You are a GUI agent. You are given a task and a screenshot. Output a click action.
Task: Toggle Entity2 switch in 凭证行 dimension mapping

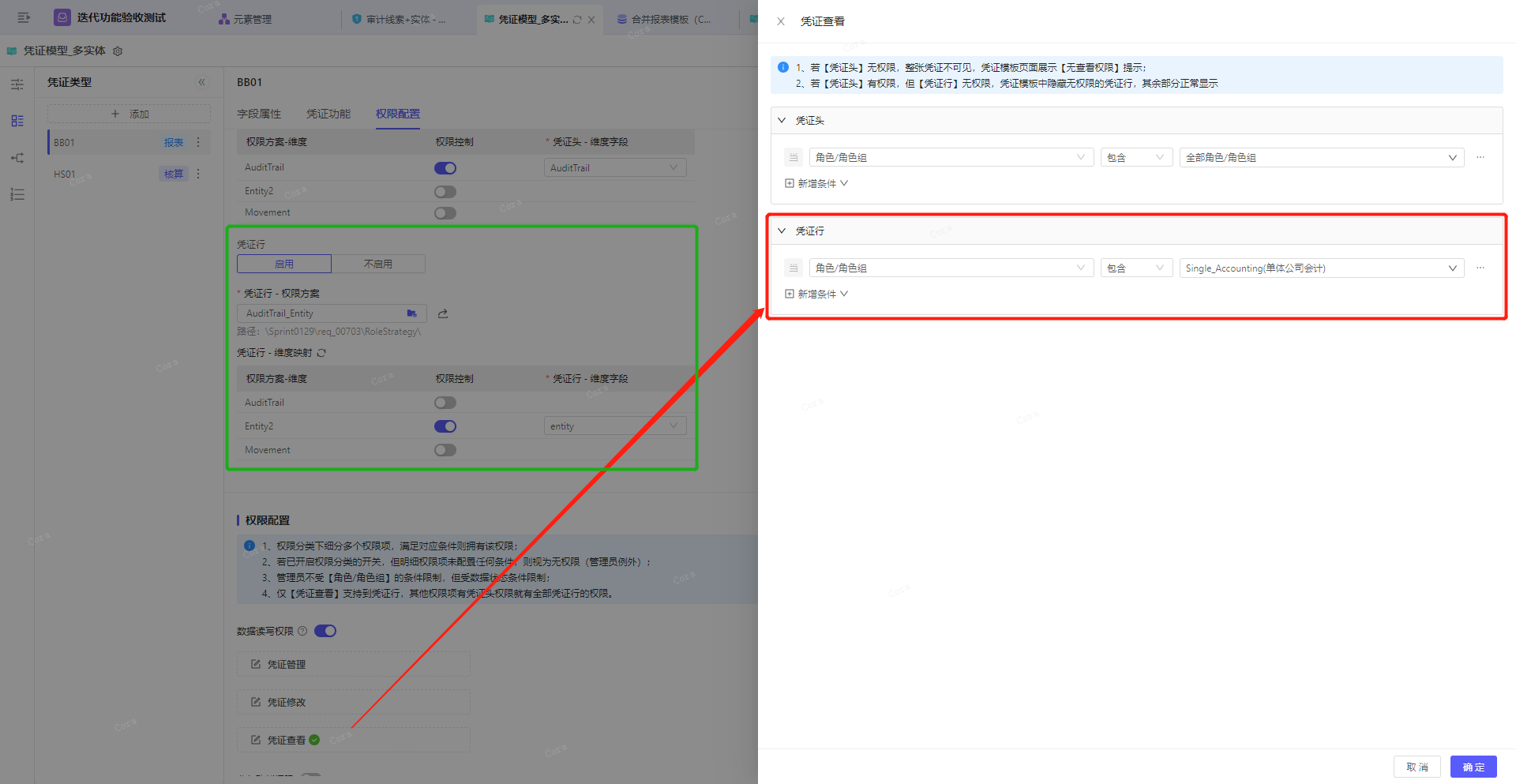pyautogui.click(x=445, y=426)
